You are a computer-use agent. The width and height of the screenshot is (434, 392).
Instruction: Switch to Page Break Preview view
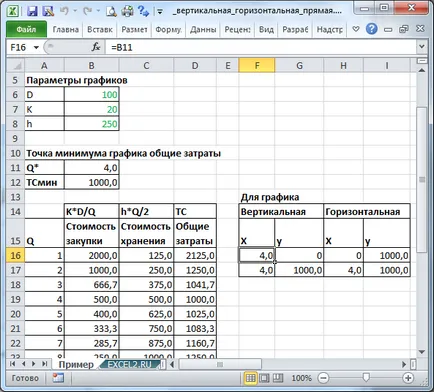[278, 378]
